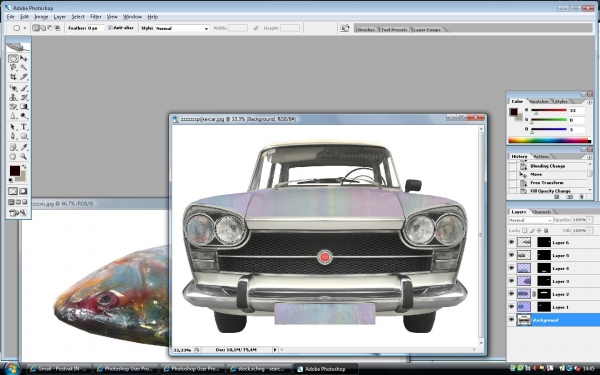The height and width of the screenshot is (375, 600).
Task: Reset default foreground and background colors
Action: [11, 181]
